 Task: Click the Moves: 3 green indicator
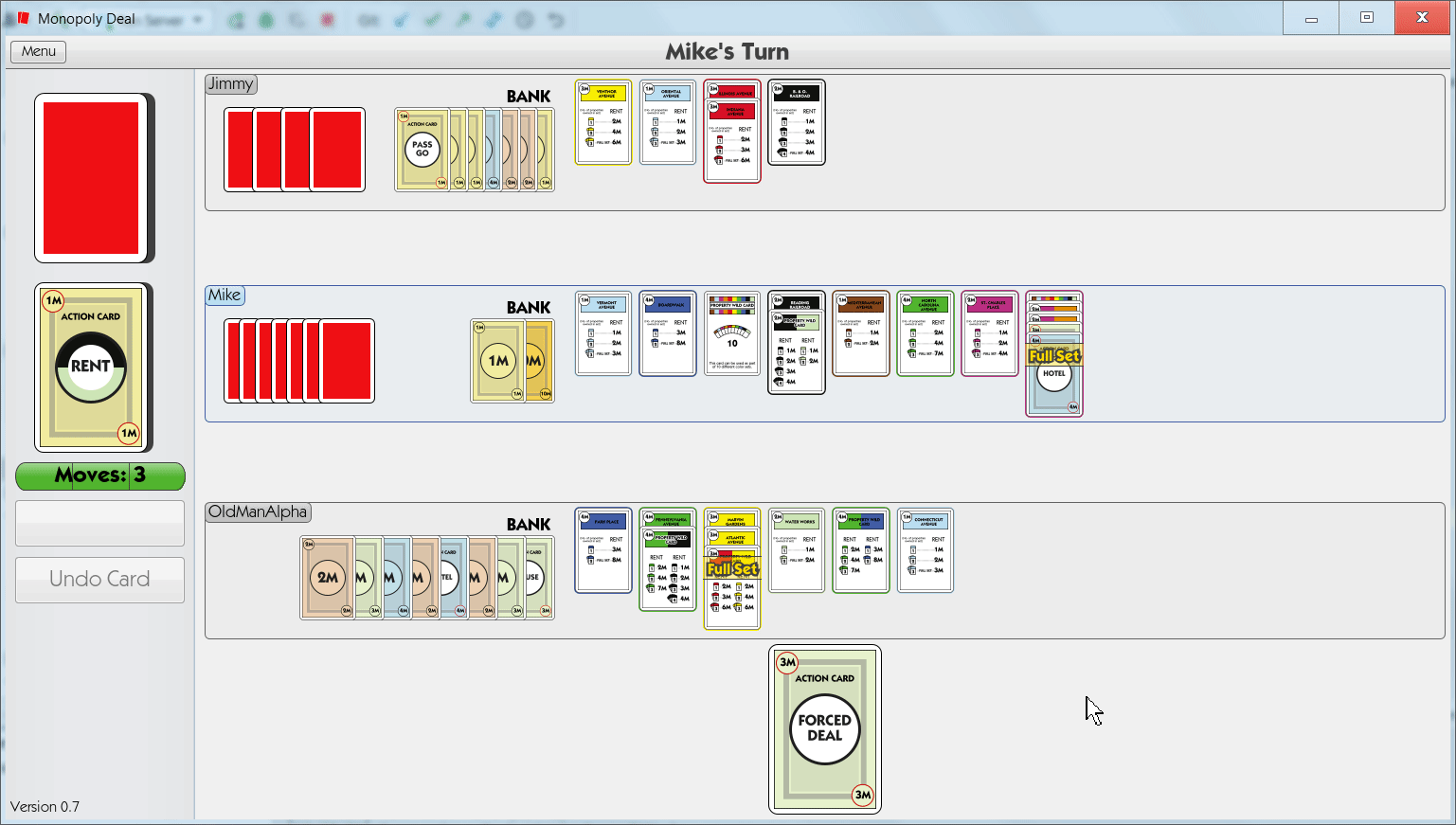99,475
